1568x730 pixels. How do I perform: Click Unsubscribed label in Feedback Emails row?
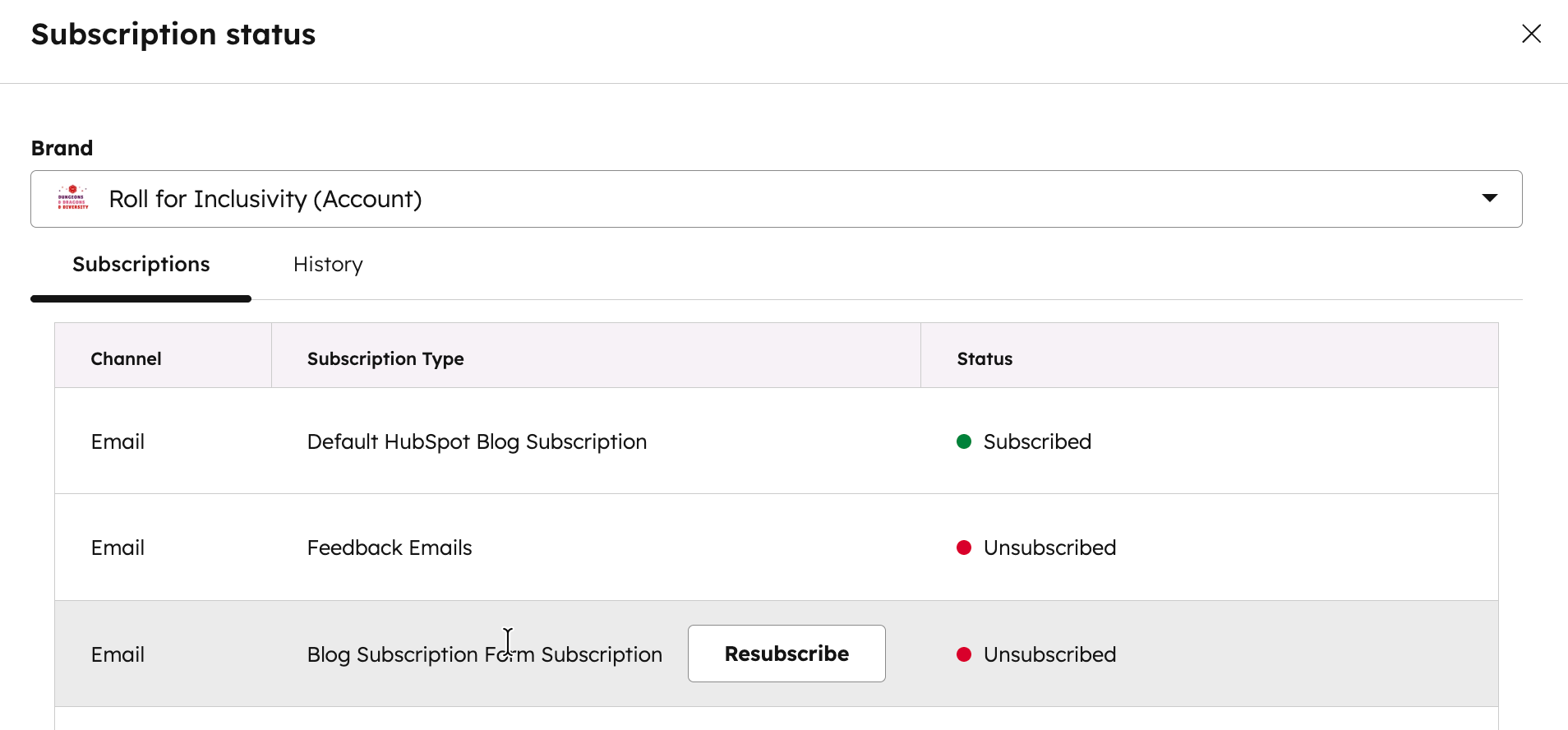tap(1049, 548)
